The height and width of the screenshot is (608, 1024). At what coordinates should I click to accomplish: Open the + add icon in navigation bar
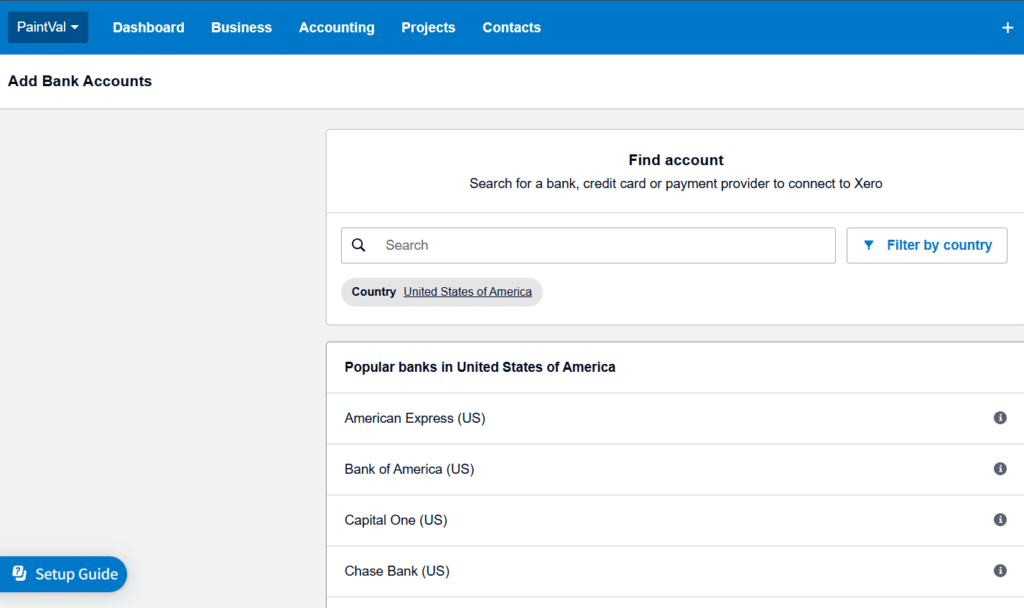coord(1007,27)
